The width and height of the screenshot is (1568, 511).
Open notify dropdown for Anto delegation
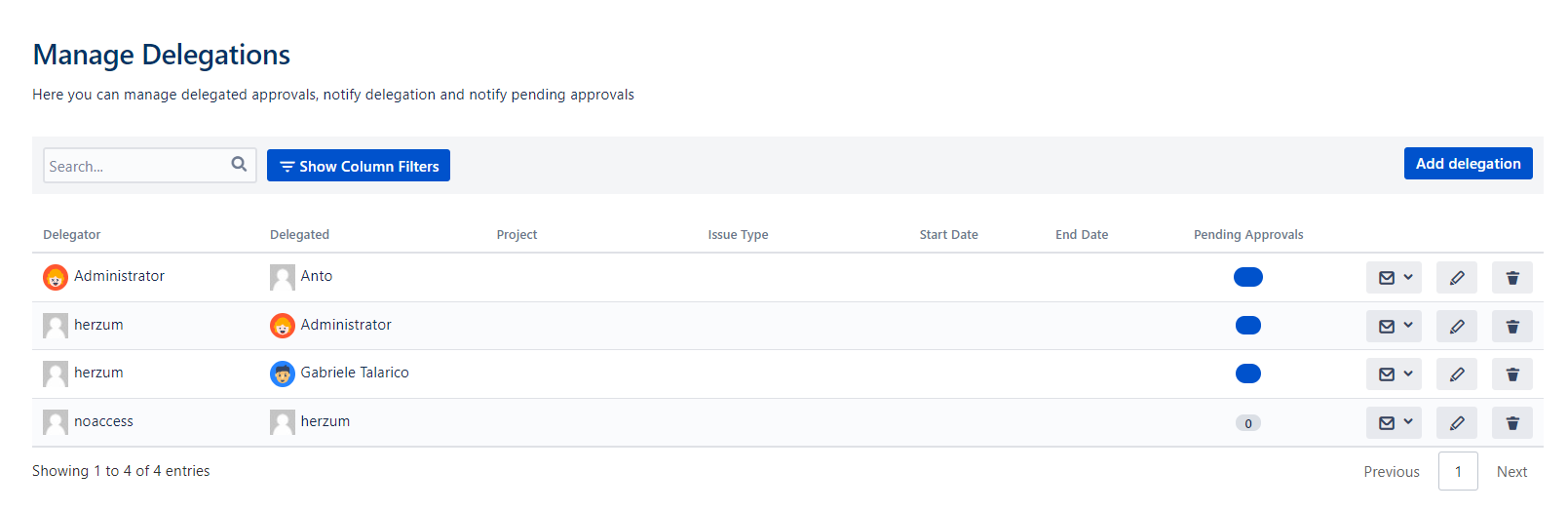coord(1394,278)
